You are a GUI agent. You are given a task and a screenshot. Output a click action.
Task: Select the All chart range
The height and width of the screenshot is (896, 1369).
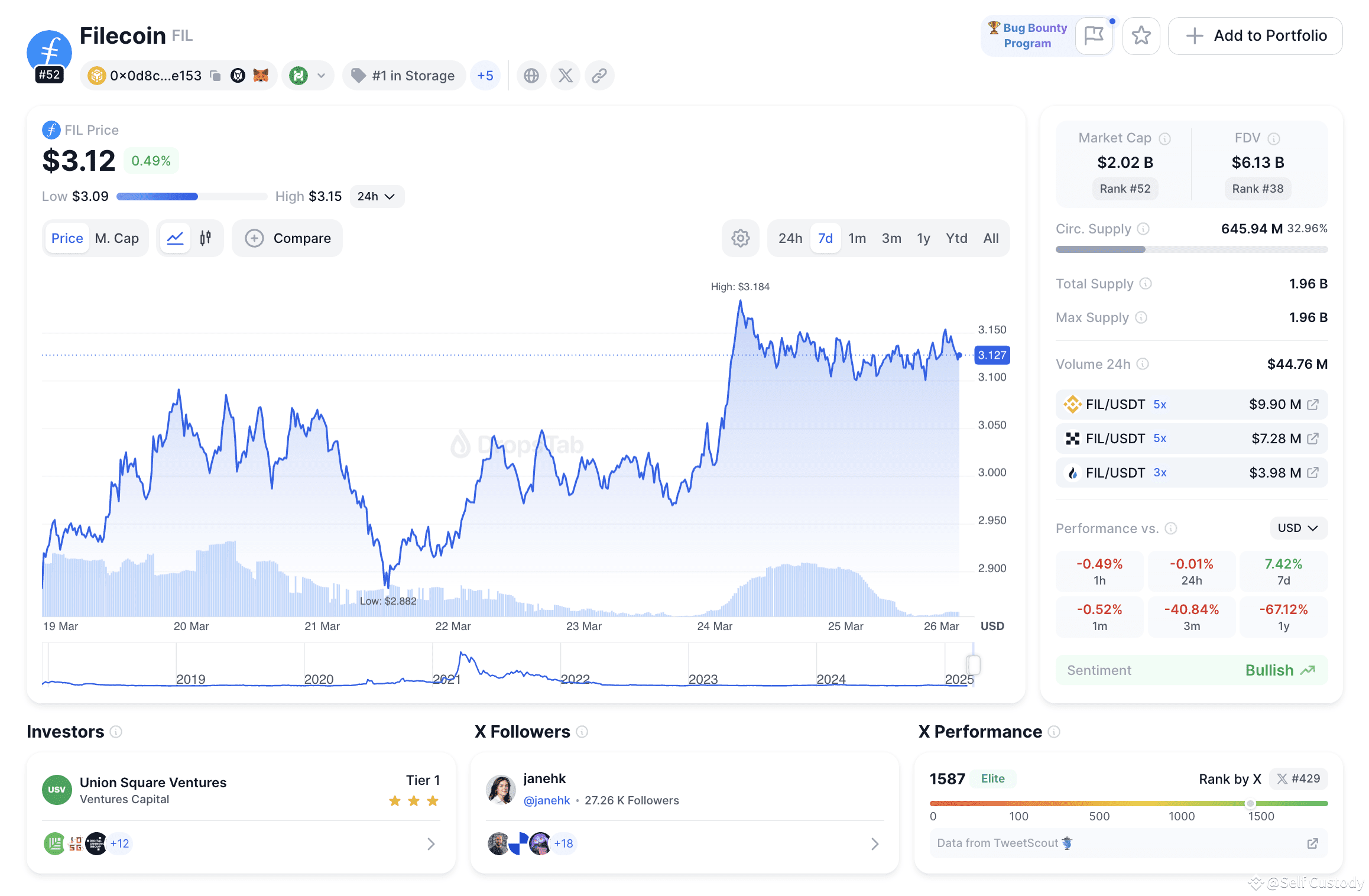point(991,238)
